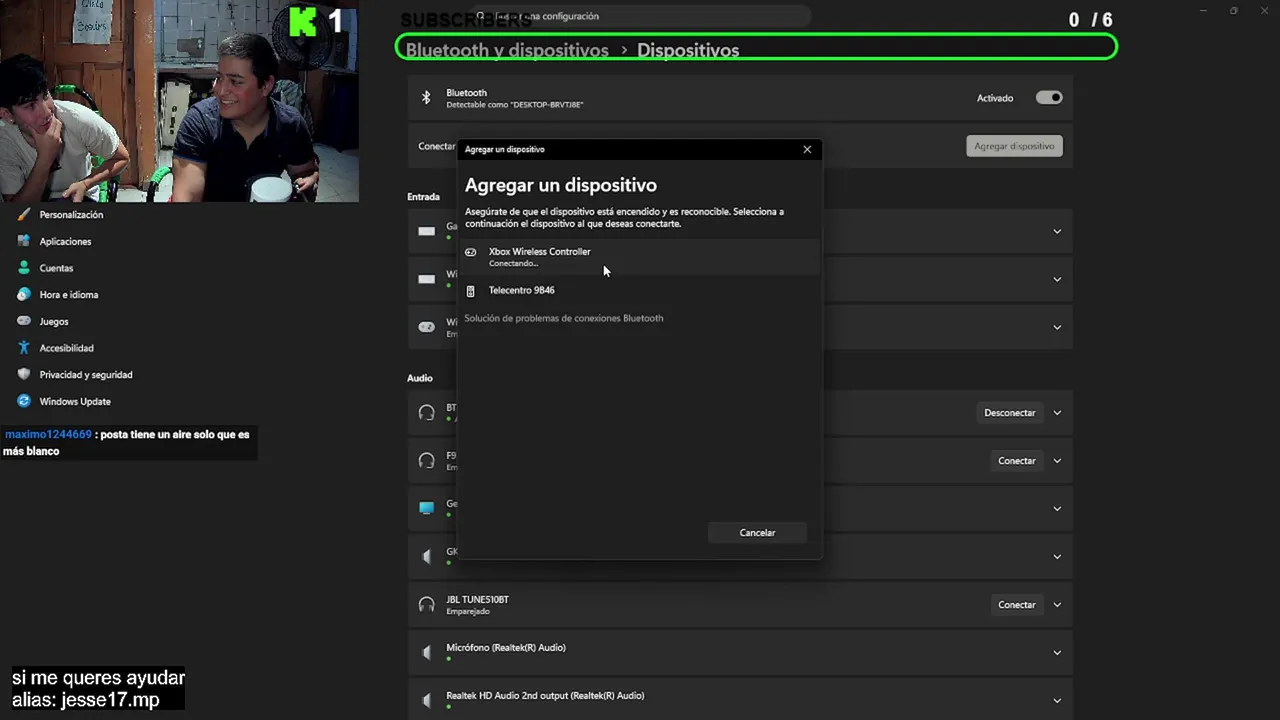Screen dimensions: 1280x720
Task: Close the Agregar un dispositivo dialog
Action: [807, 149]
